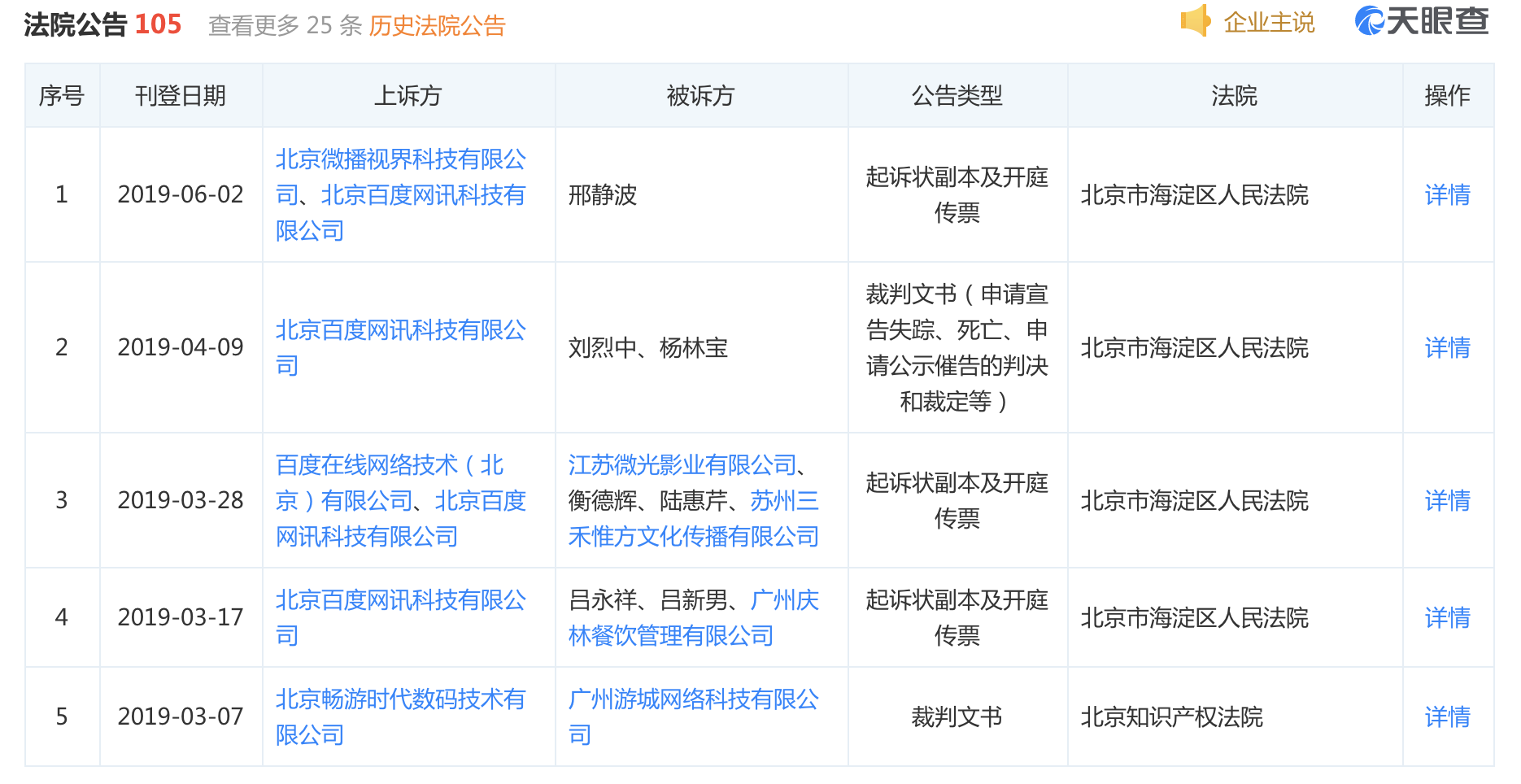
Task: Click sequence number 5 cell
Action: (62, 717)
